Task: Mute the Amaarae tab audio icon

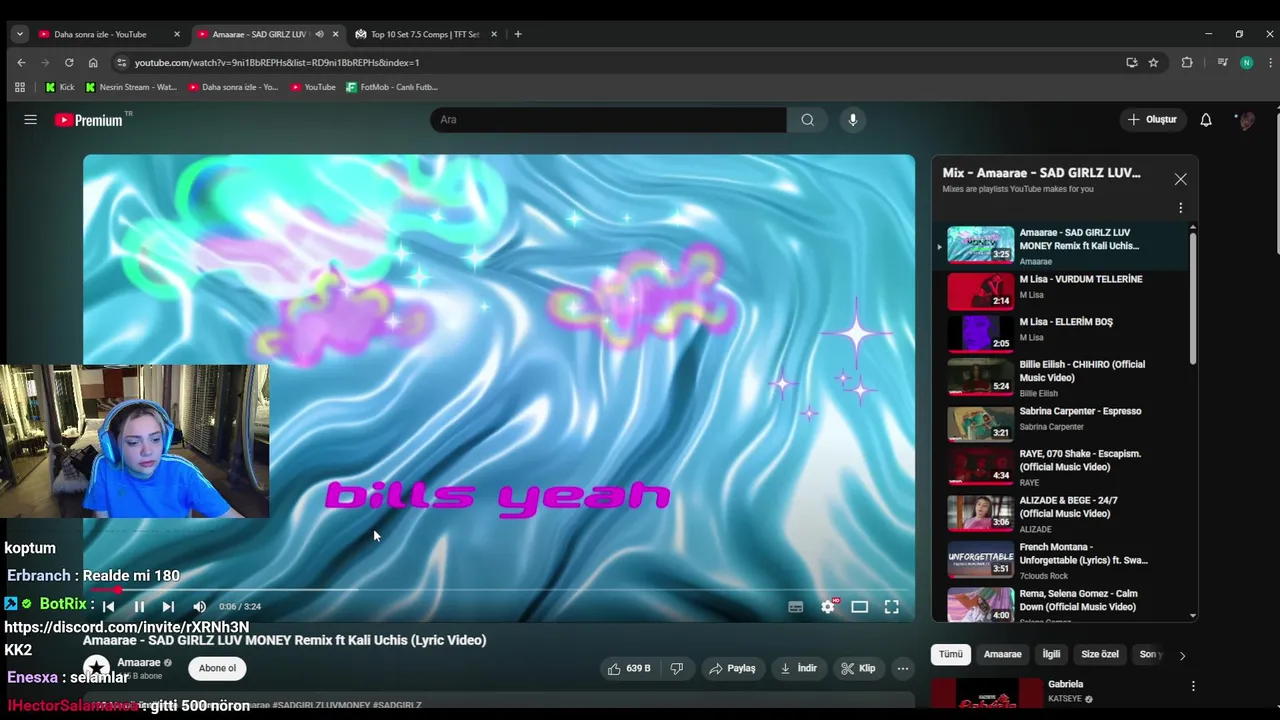Action: click(319, 34)
